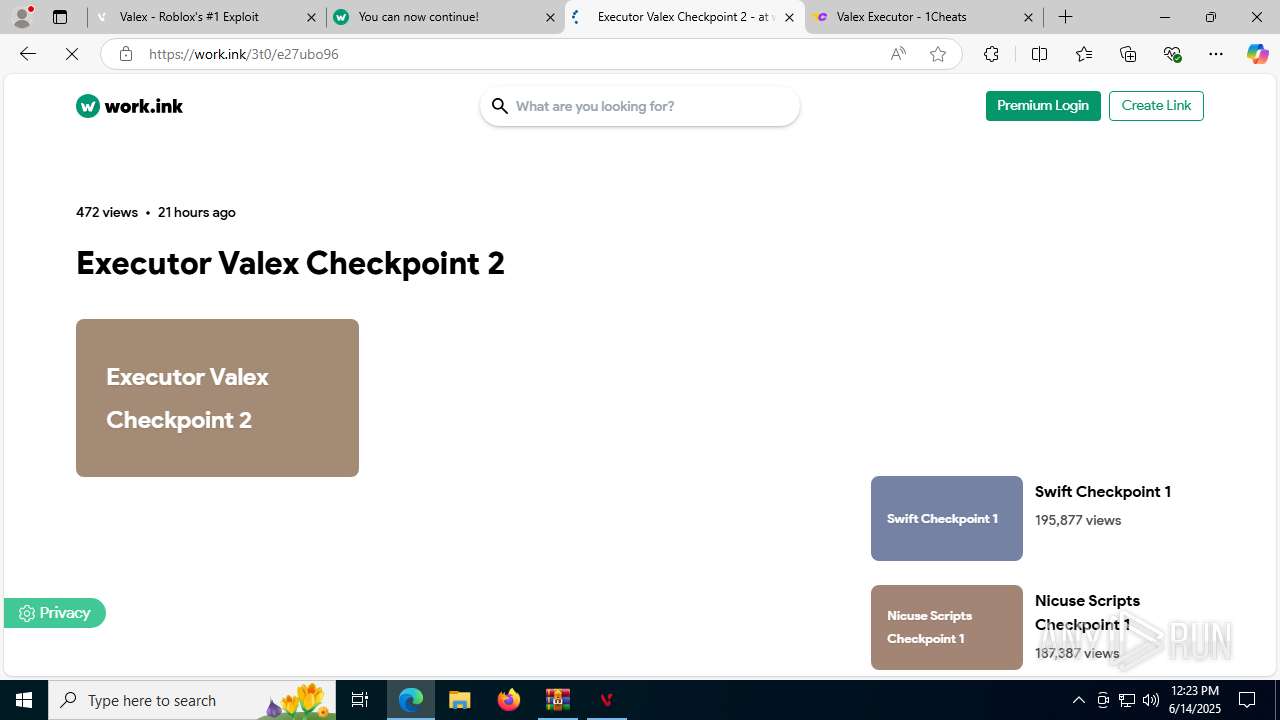Open the tab actions menu icon

click(60, 17)
